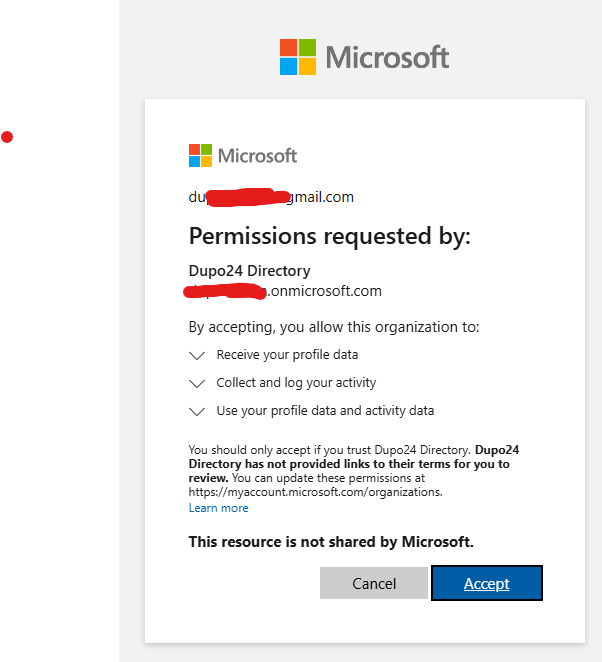Select the 'Receive your profile data' text

(287, 355)
